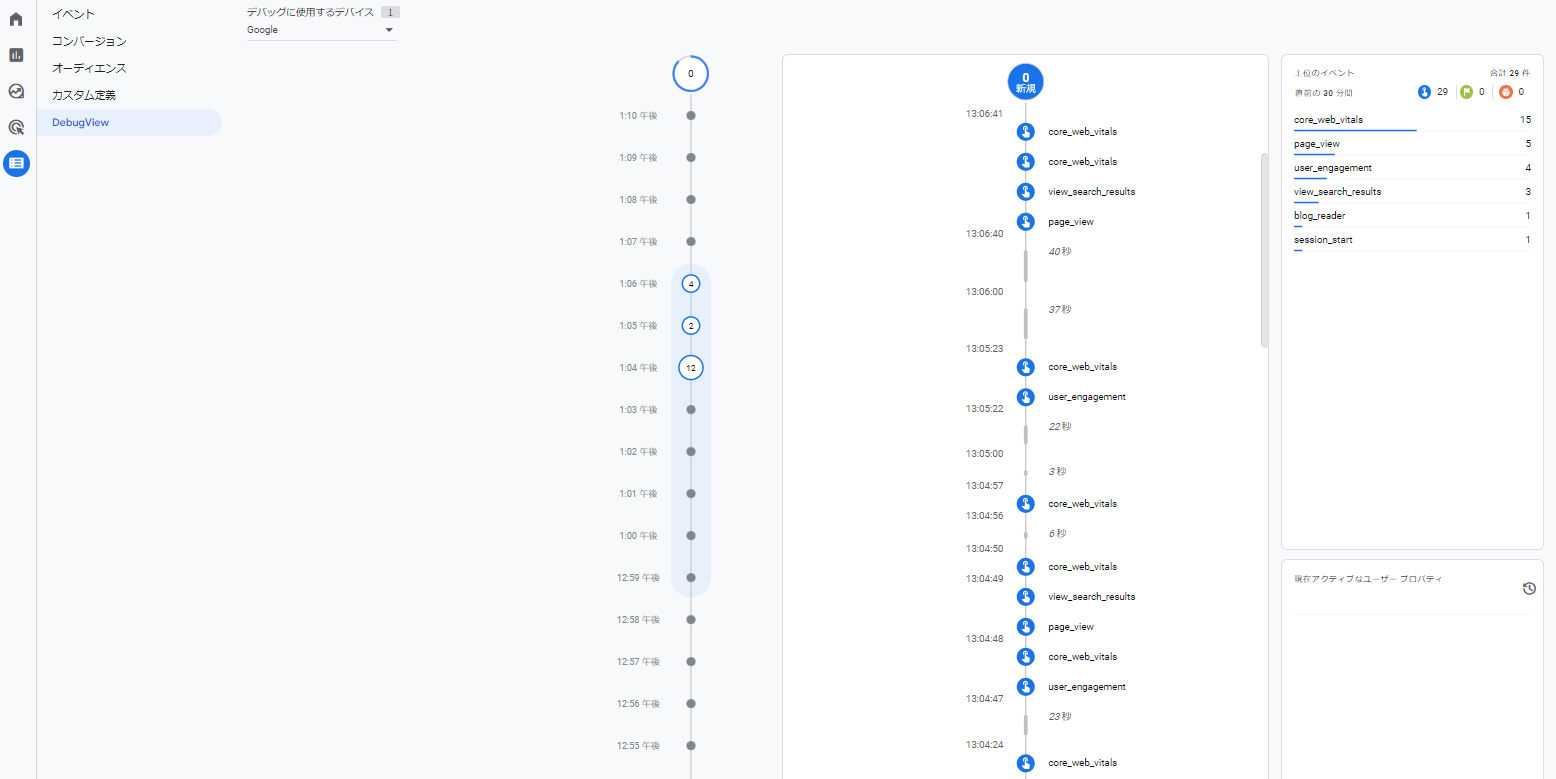Select the 1:04 timeline bubble showing 12

coord(690,368)
